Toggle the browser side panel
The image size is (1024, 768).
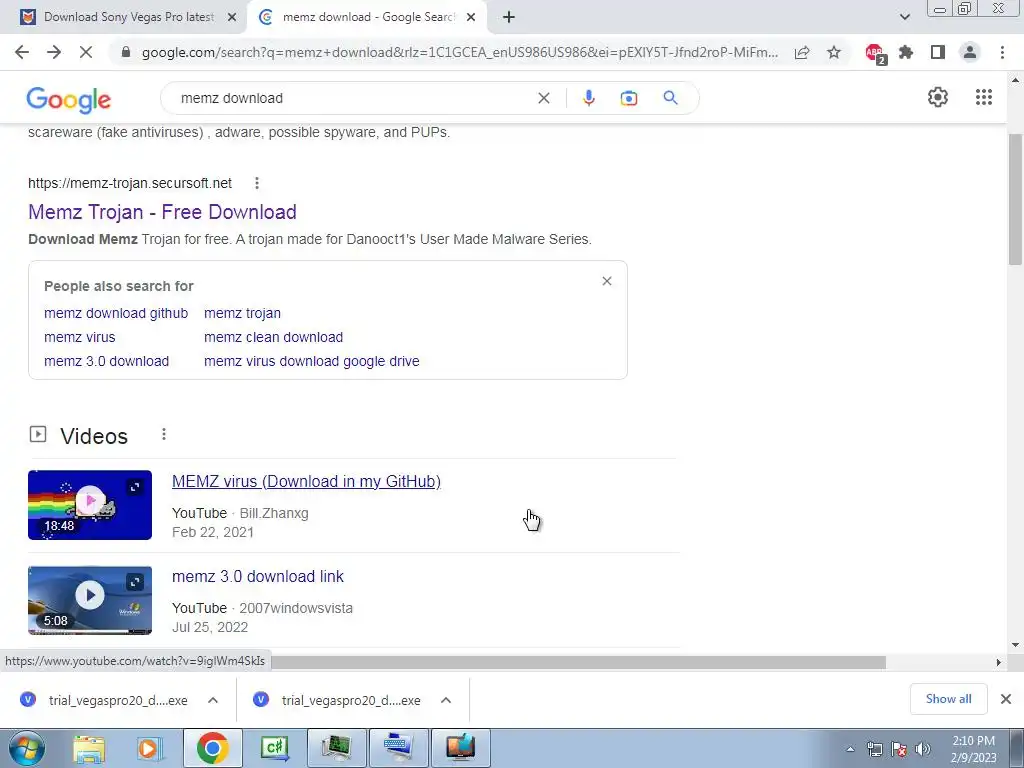938,52
